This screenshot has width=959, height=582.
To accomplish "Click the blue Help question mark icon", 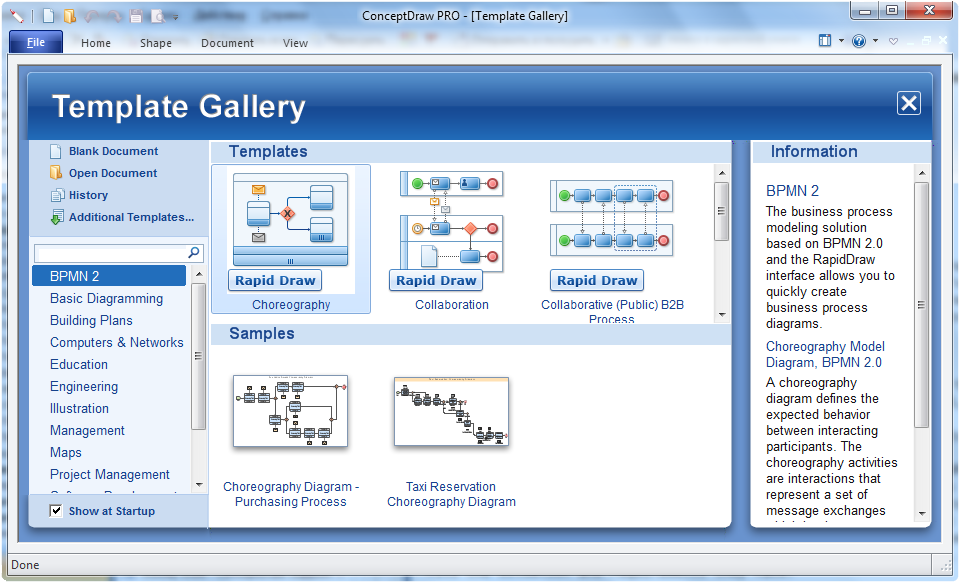I will (x=859, y=41).
